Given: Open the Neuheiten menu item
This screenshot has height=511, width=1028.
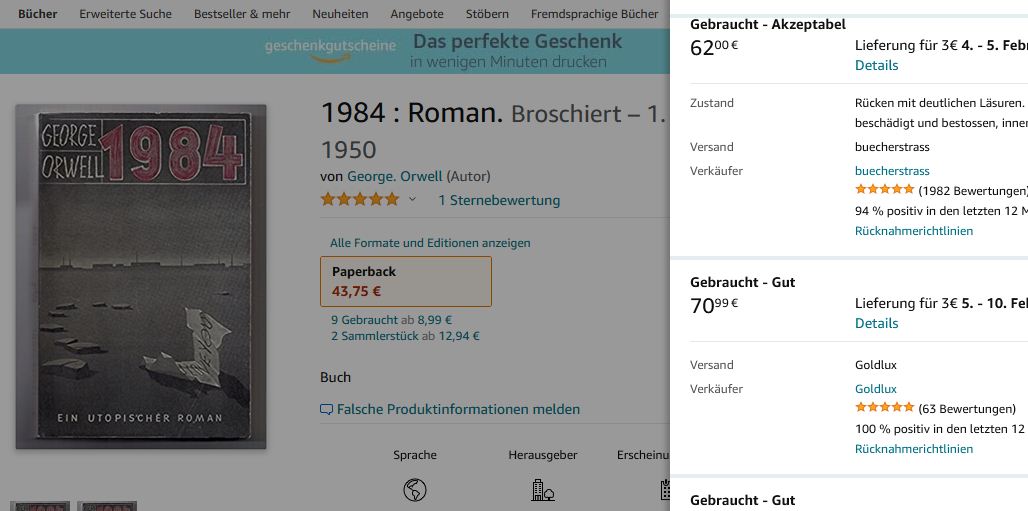Looking at the screenshot, I should click(340, 14).
